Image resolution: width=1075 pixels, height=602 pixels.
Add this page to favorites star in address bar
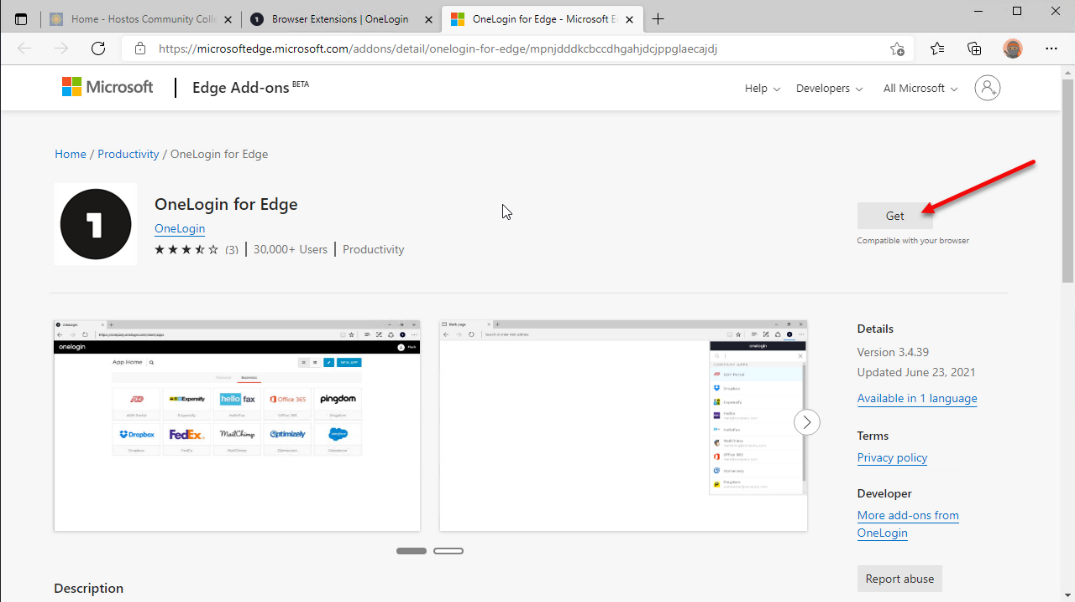coord(897,48)
